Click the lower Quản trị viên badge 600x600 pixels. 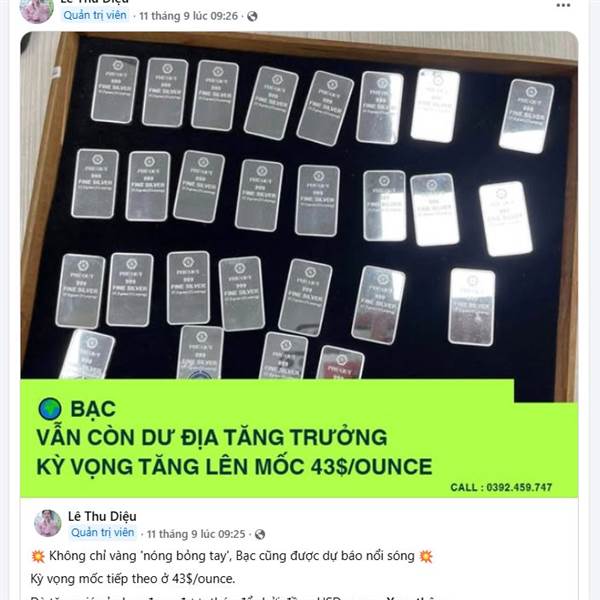103,532
